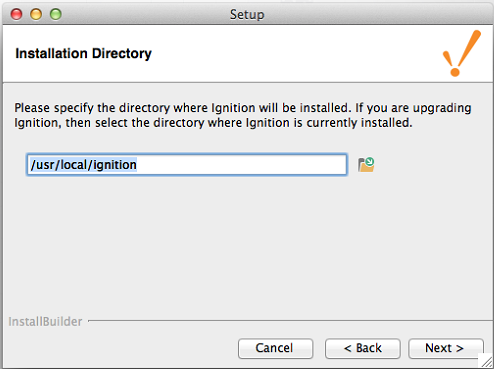Focus the installation directory text field
This screenshot has height=369, width=494.
tap(187, 164)
